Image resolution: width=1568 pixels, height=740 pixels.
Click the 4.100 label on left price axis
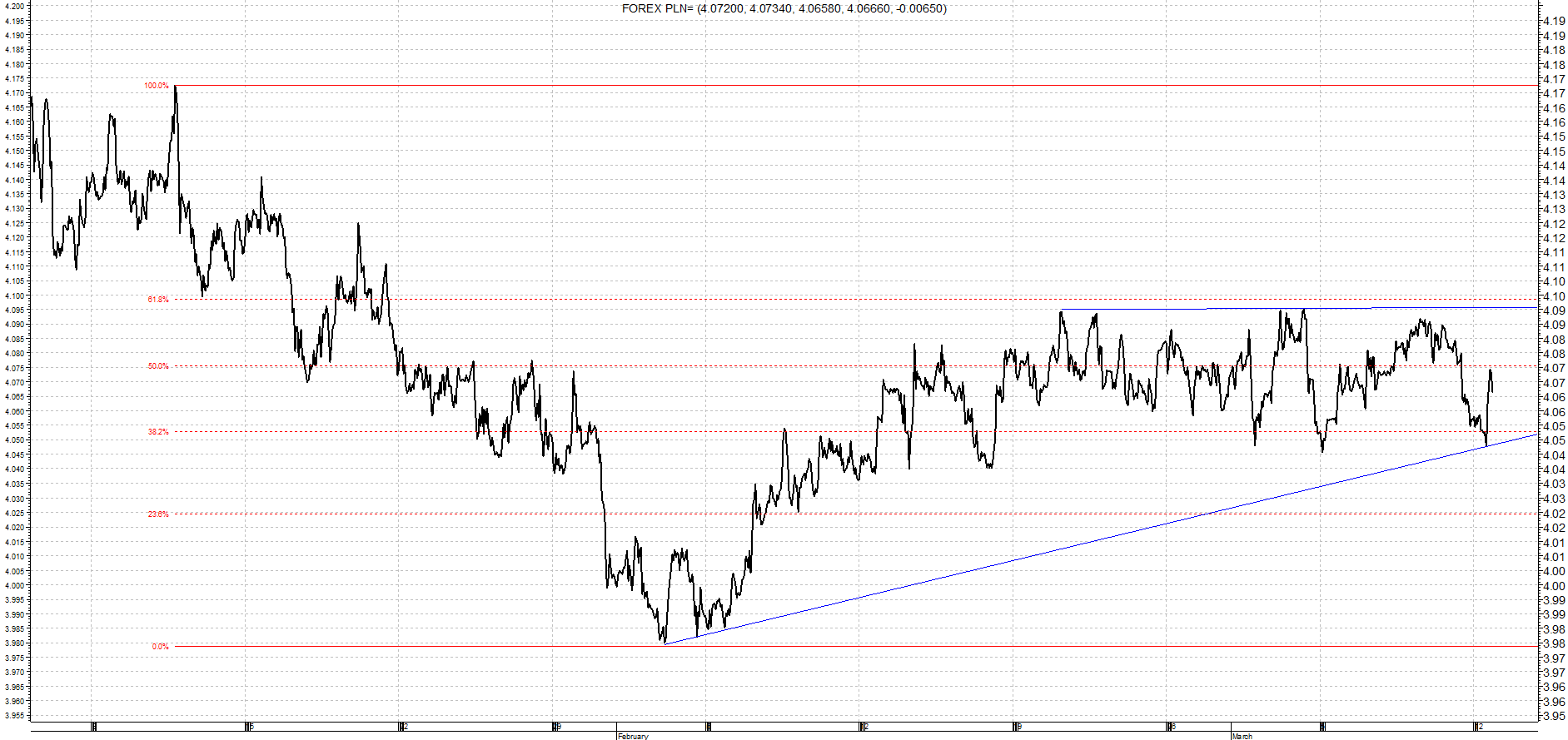coord(13,296)
